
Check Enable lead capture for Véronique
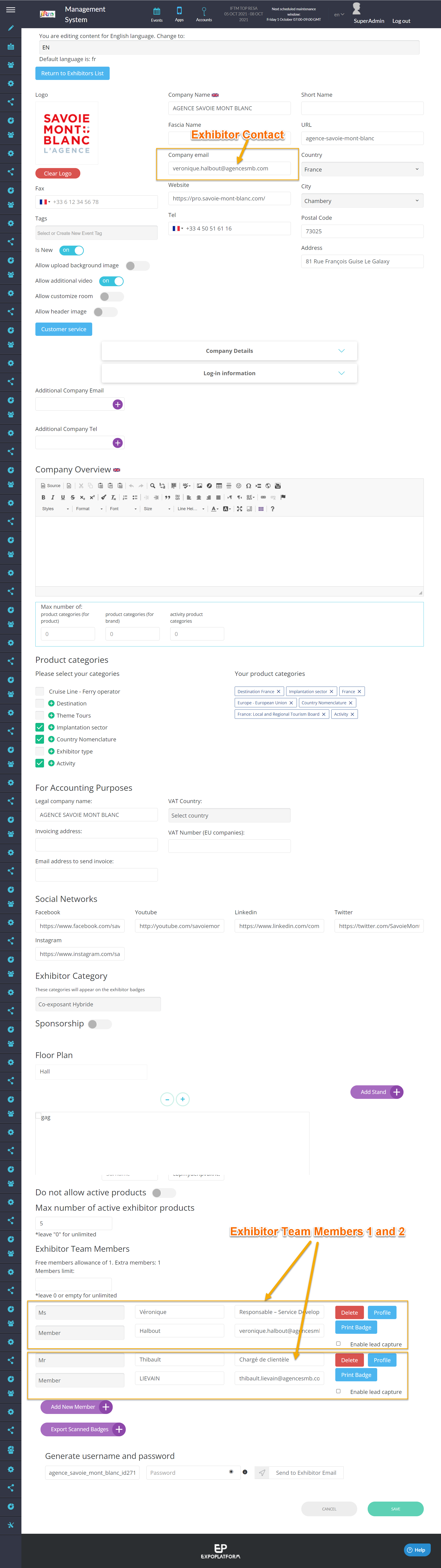pyautogui.click(x=338, y=1343)
